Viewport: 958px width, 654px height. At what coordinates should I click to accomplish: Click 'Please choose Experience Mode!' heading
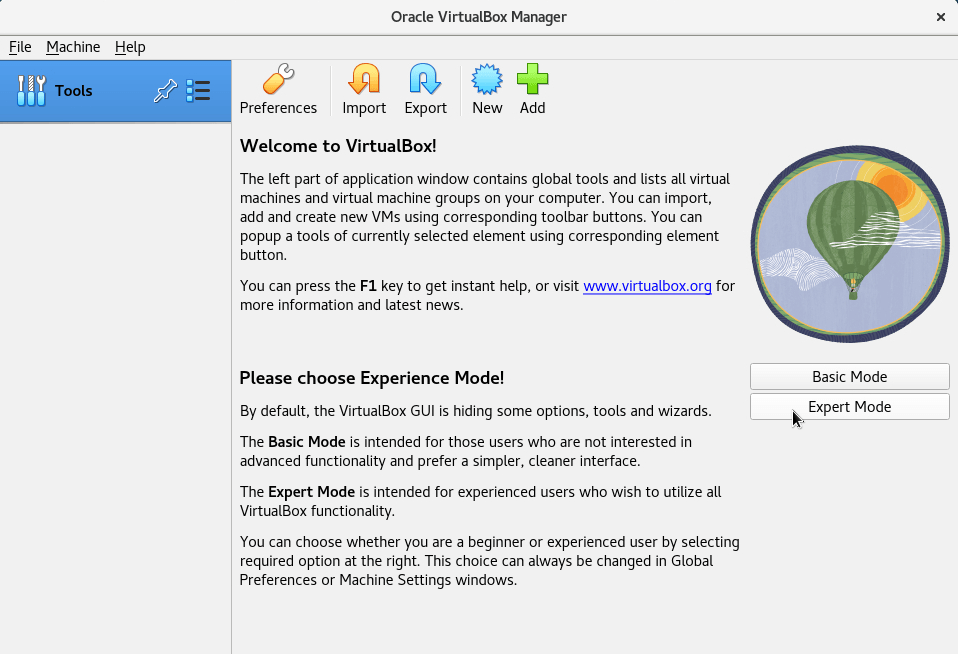tap(371, 378)
